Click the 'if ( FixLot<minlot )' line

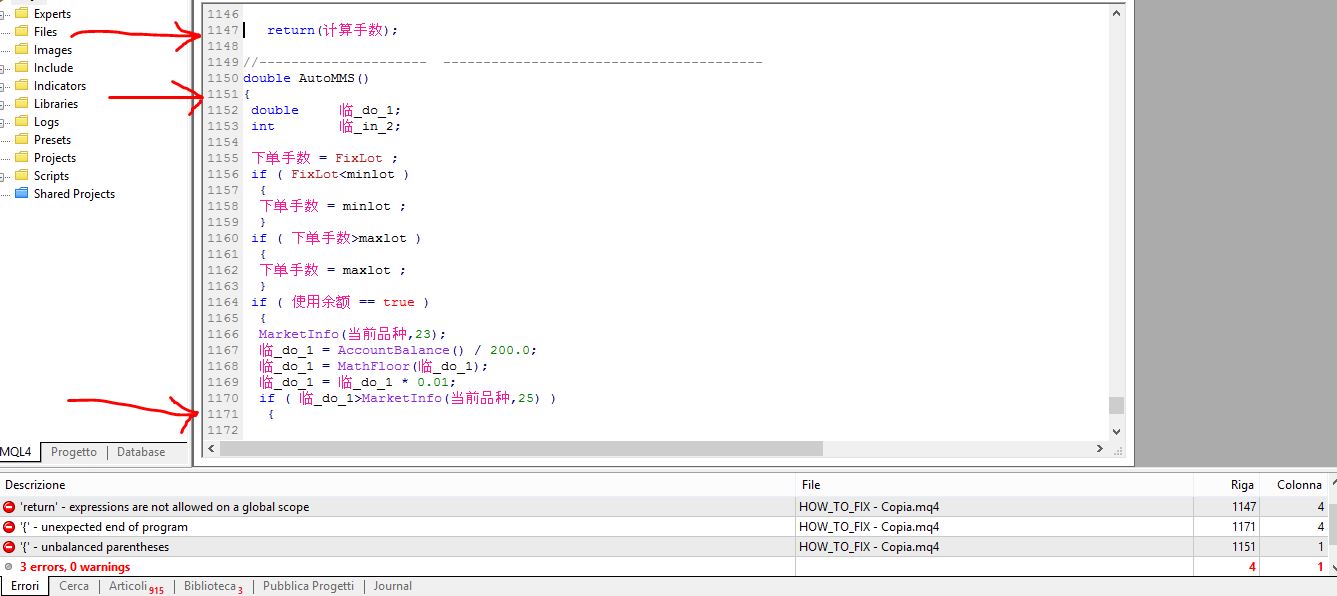(x=330, y=174)
